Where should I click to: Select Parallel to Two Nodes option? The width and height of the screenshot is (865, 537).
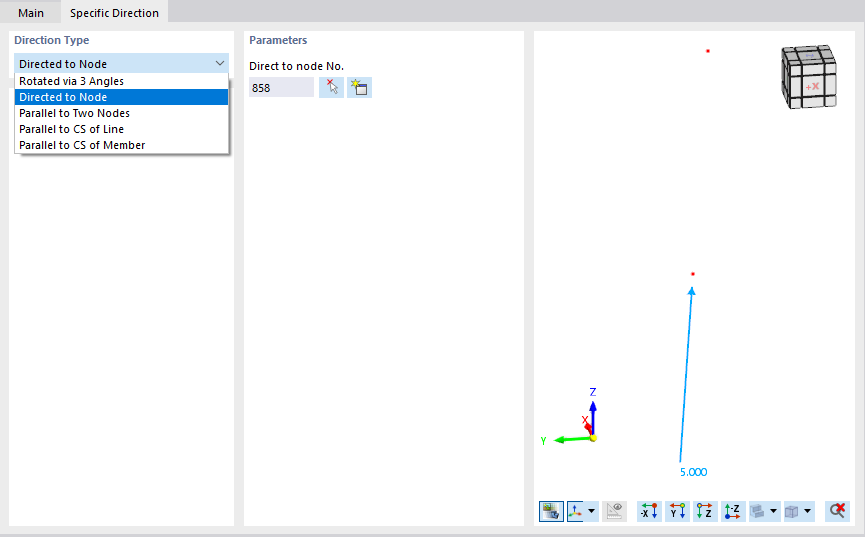click(121, 113)
